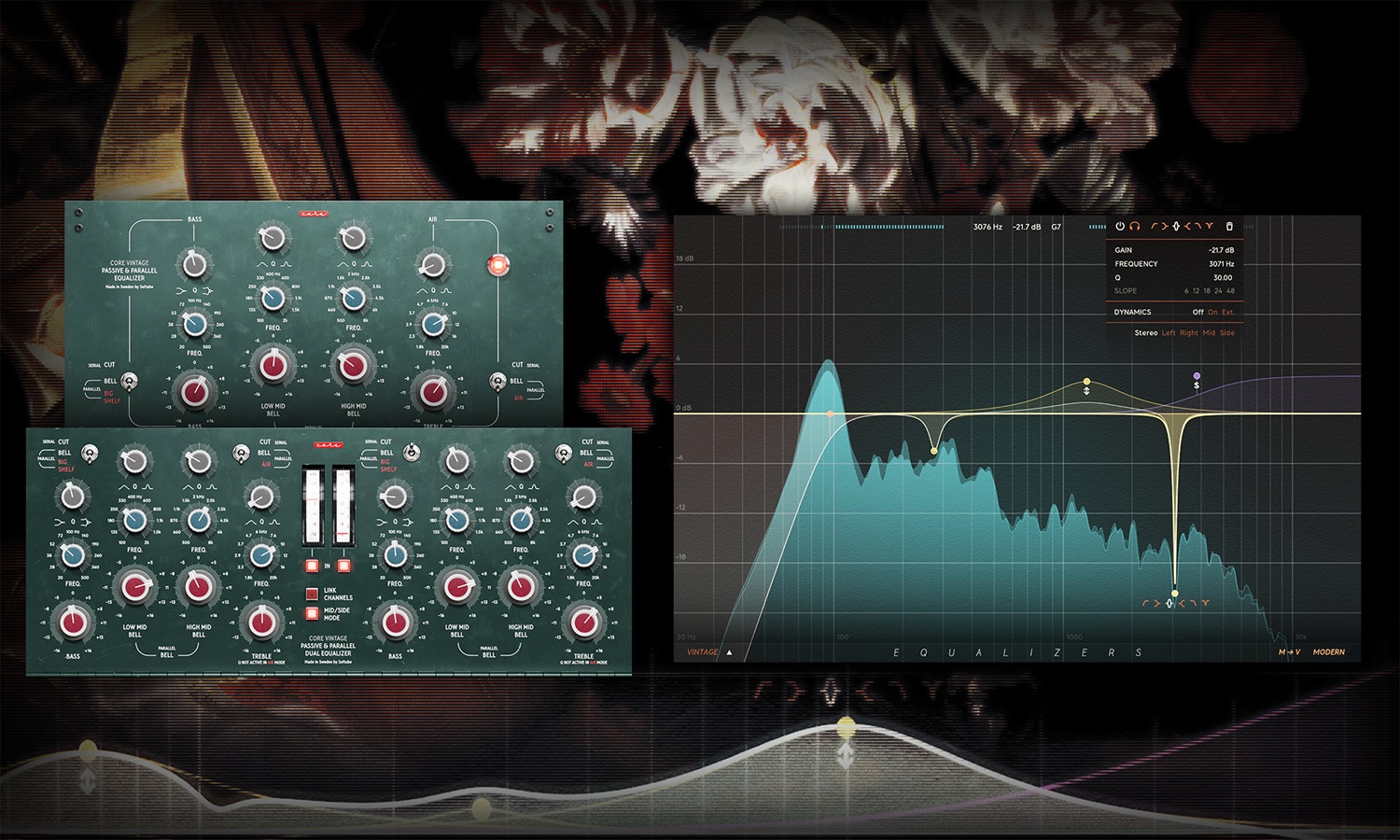
Task: Select the bell filter shape icon
Action: pos(1209,226)
